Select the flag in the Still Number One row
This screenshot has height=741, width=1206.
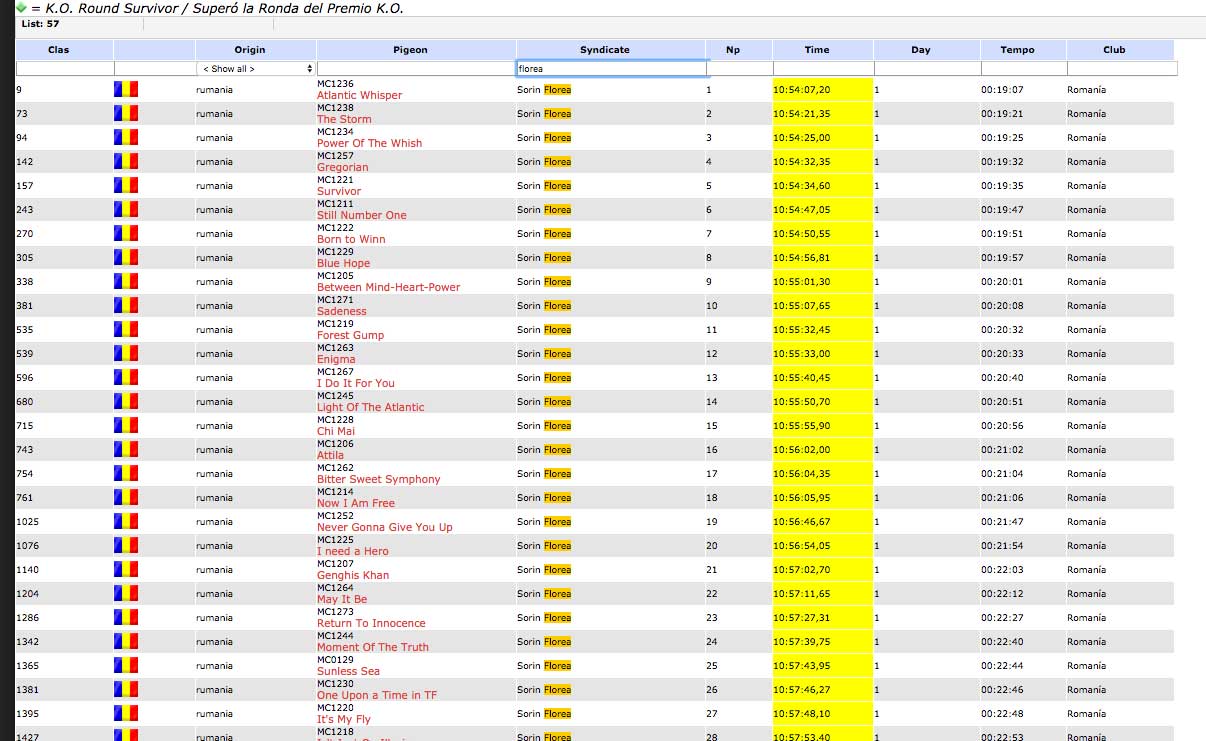coord(126,209)
